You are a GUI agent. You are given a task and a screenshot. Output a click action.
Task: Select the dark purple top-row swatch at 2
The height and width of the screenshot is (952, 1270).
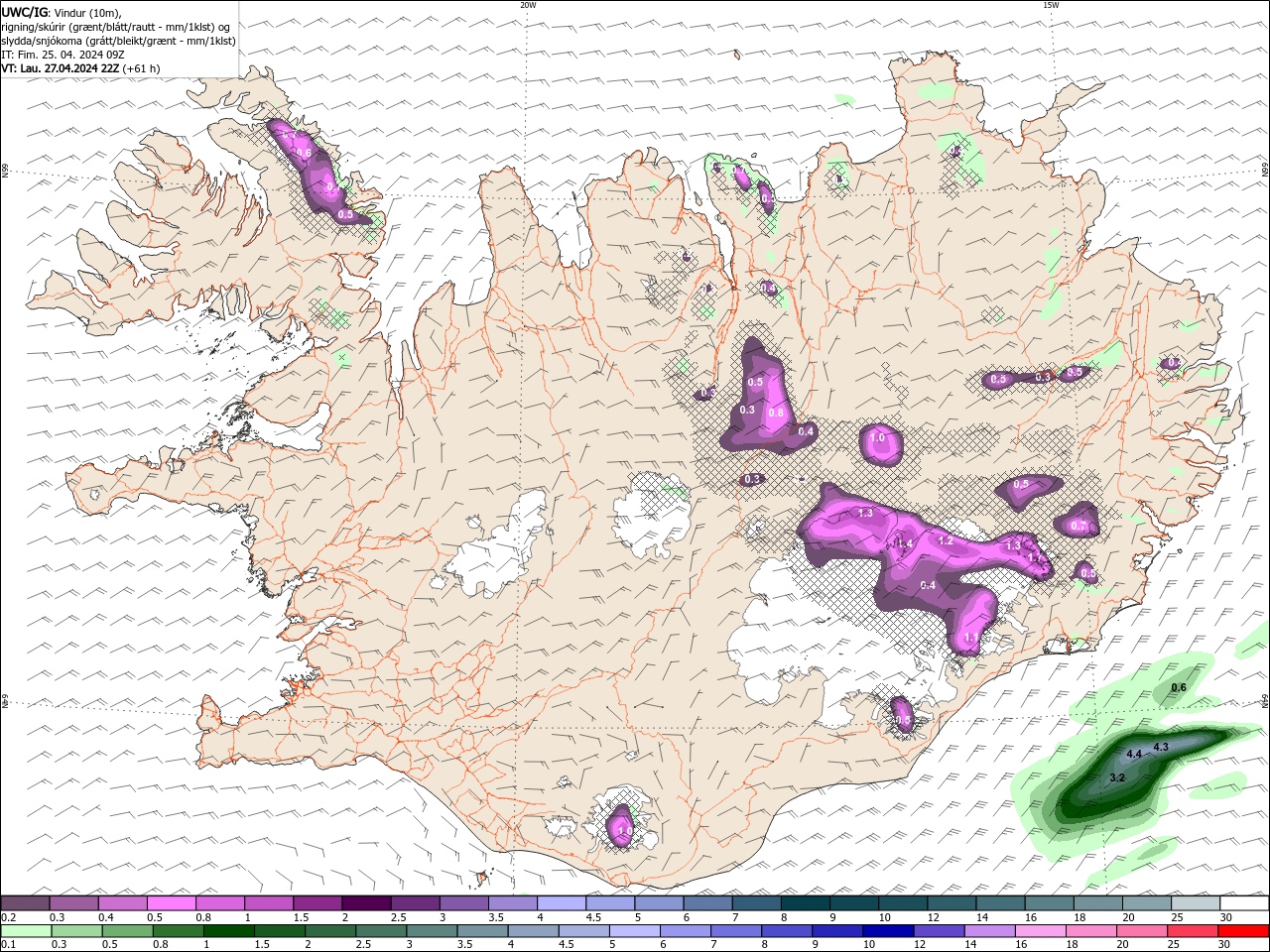(x=366, y=903)
